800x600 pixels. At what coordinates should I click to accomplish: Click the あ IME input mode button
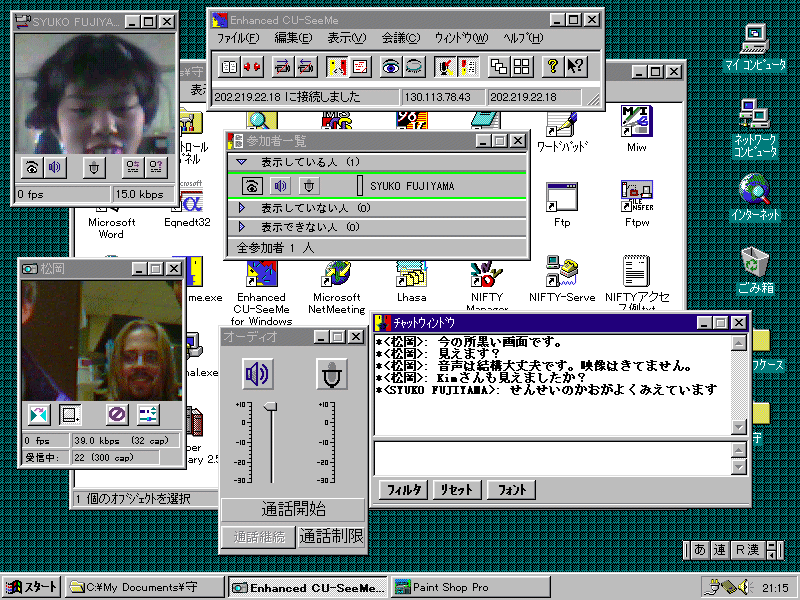coord(699,549)
